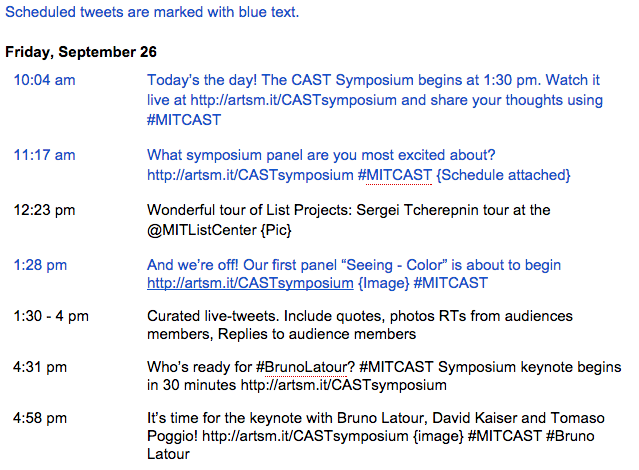The width and height of the screenshot is (639, 470).
Task: Click the "Curated live-tweets" description text
Action: coord(360,325)
